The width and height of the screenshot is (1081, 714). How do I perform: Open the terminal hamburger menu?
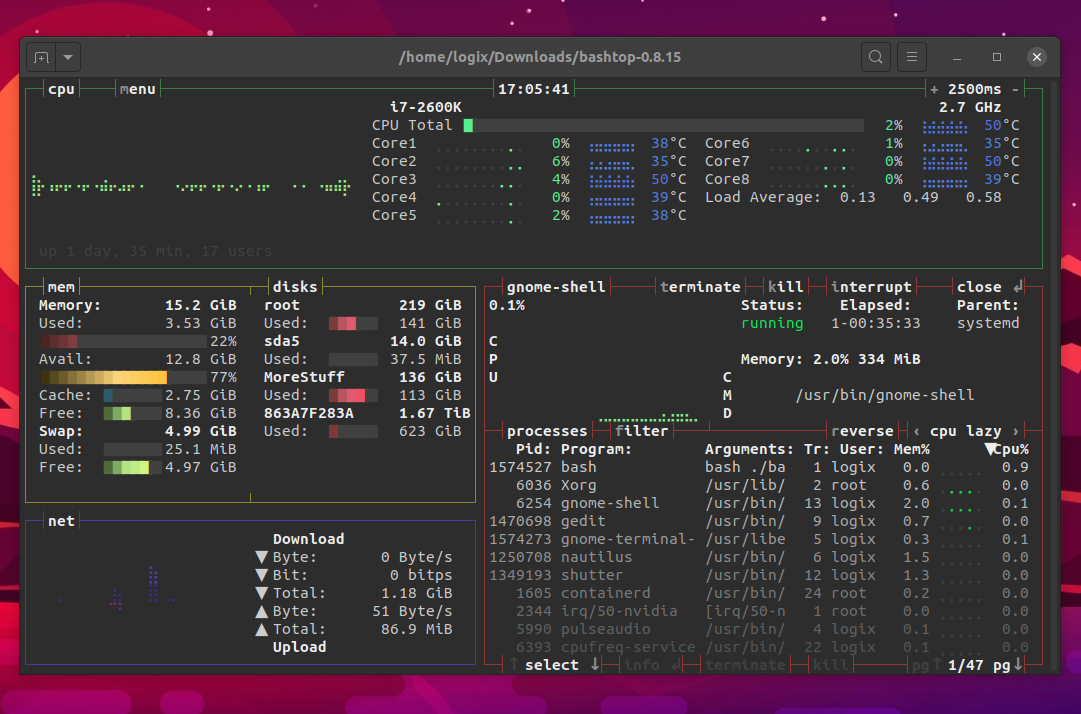911,57
